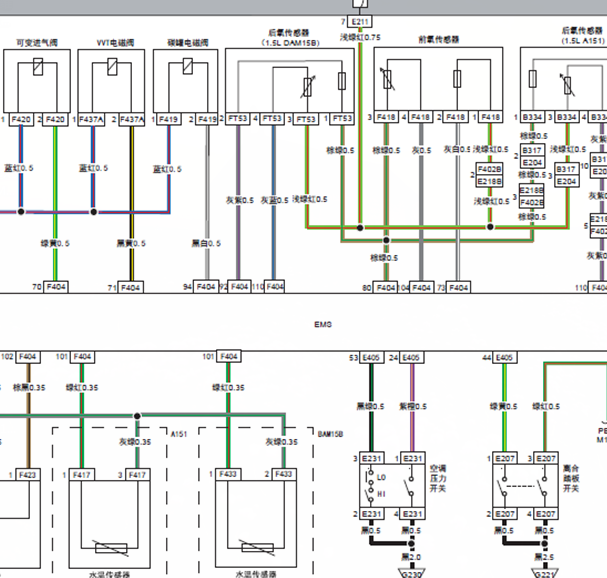
Task: Click E207 connector pin 3
Action: click(546, 458)
